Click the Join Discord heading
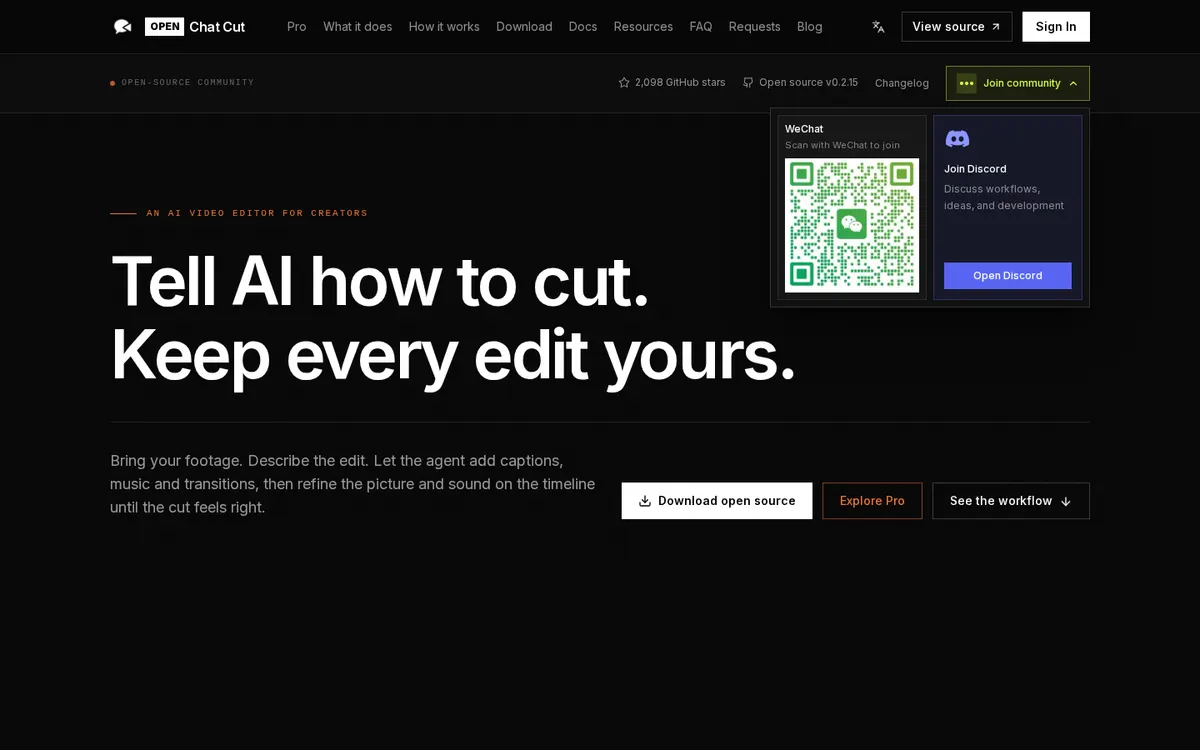Screen dimensions: 1200x750 975,169
